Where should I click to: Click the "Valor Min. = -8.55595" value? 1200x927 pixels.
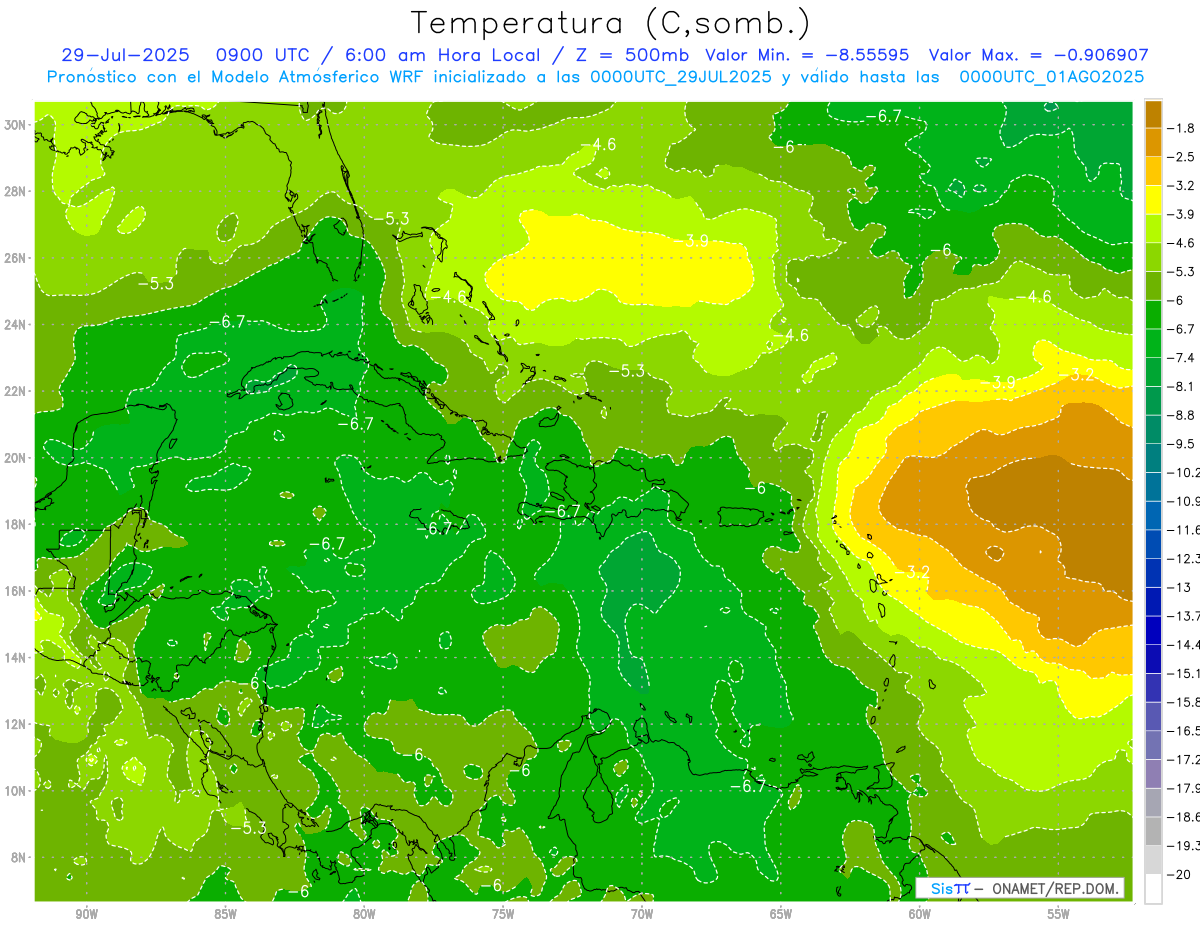pyautogui.click(x=807, y=55)
